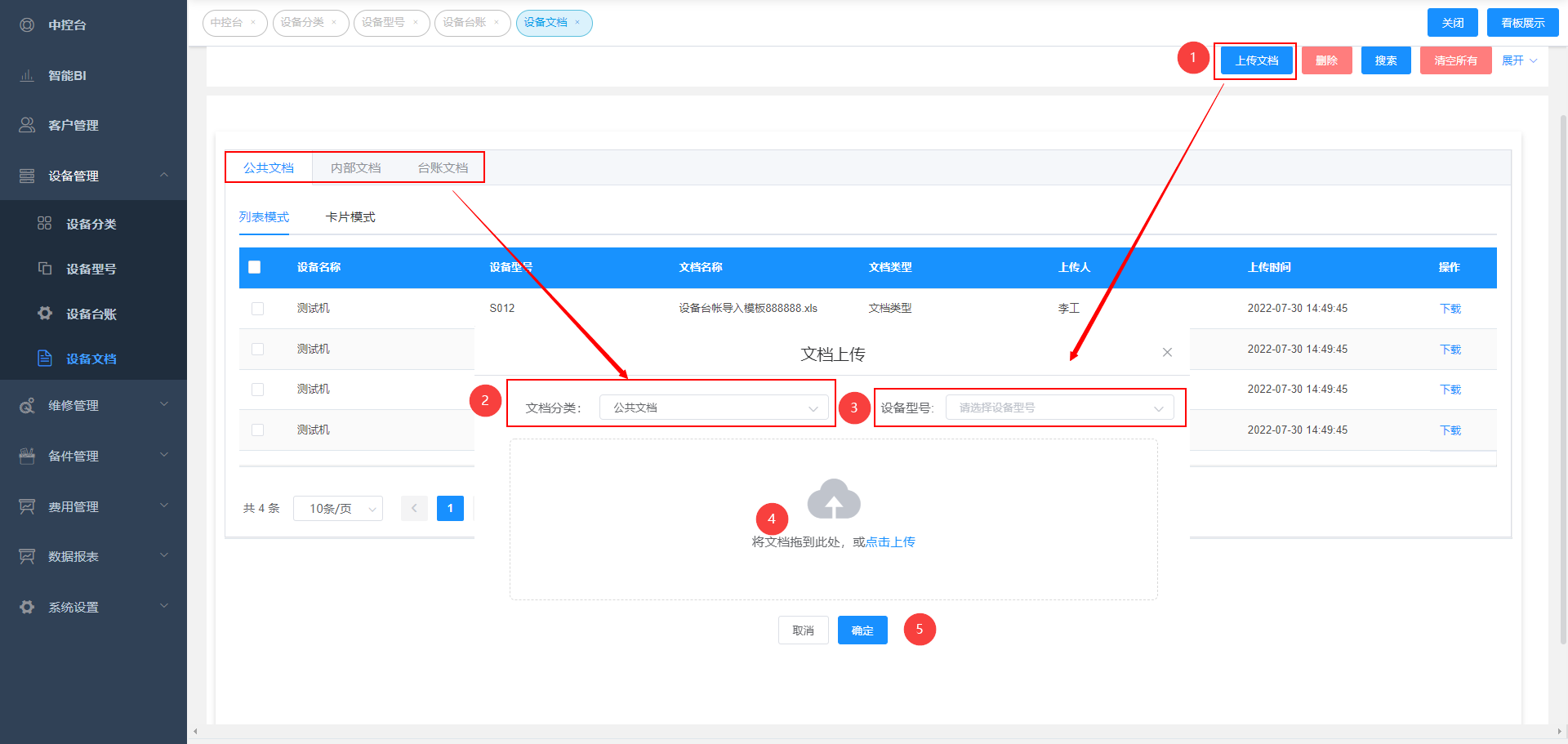Click the 点击上传 link
The height and width of the screenshot is (744, 1568).
coord(890,542)
